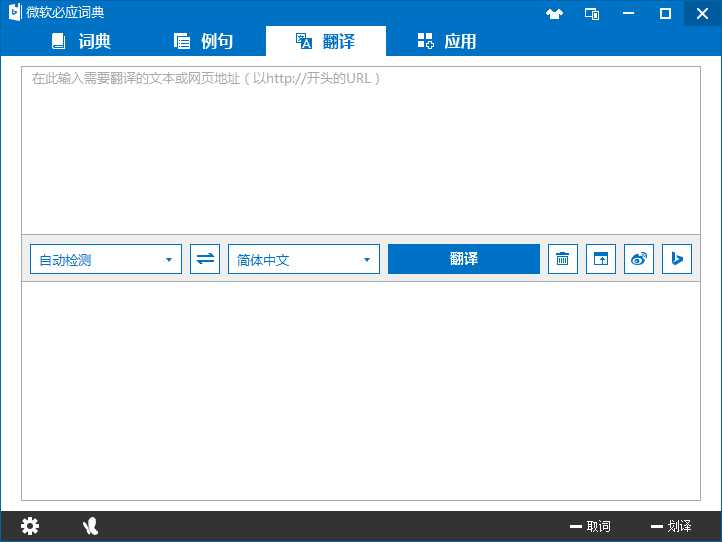Maximize the 微软必应词典 window

665,13
